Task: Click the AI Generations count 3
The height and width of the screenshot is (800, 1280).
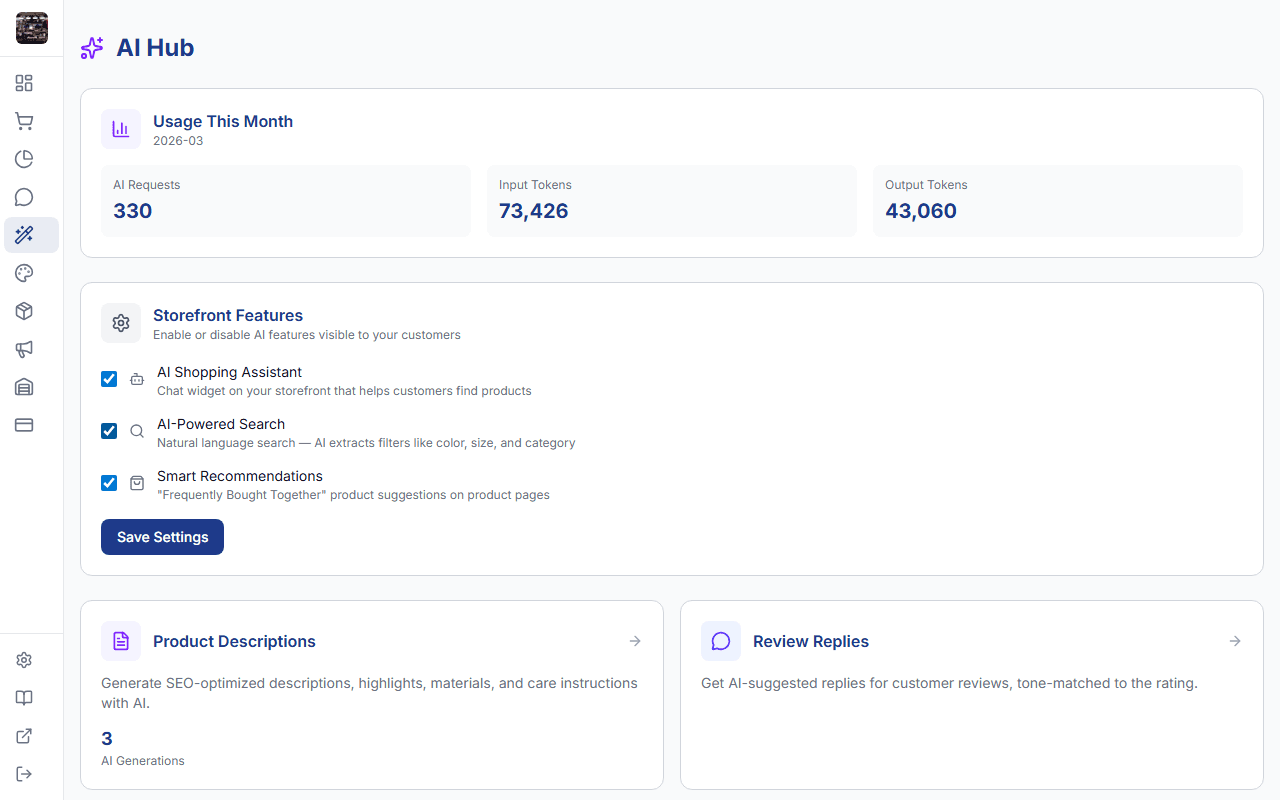Action: (x=107, y=739)
